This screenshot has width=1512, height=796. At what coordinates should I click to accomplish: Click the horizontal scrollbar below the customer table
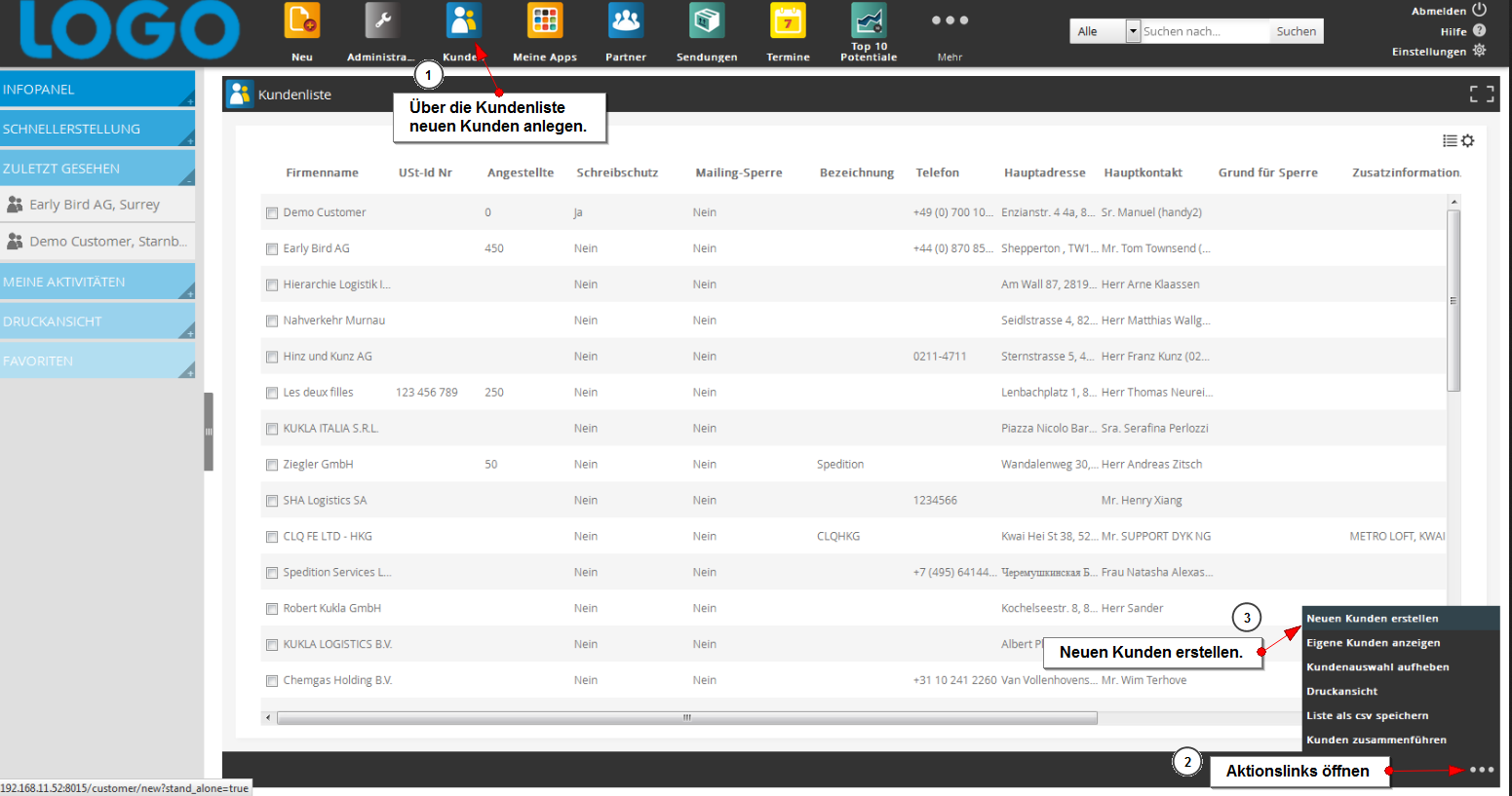coord(686,718)
